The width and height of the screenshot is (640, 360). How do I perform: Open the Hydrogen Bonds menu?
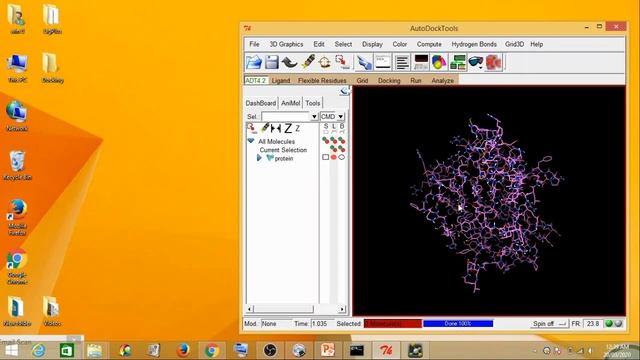474,44
